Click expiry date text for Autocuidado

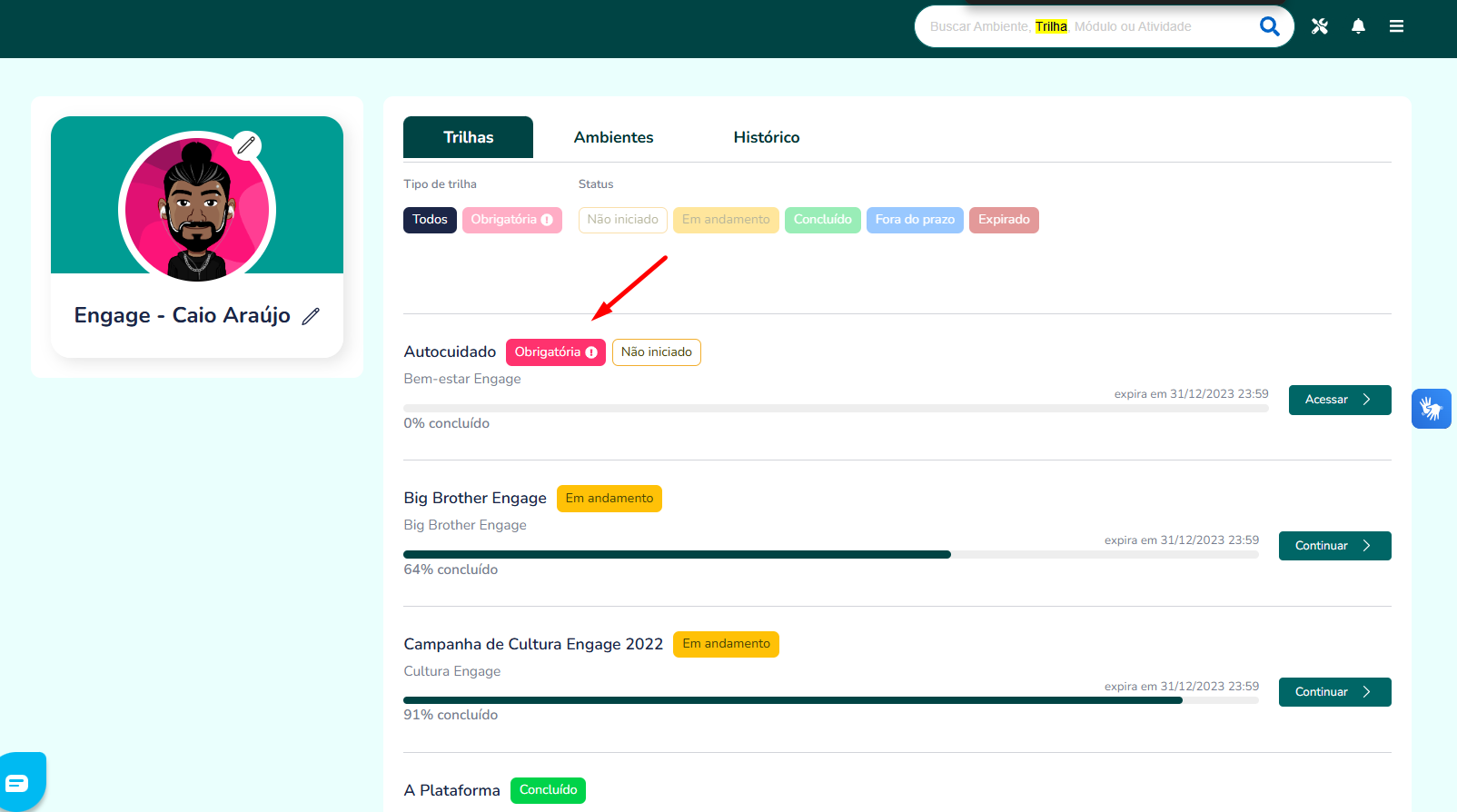pyautogui.click(x=1191, y=394)
